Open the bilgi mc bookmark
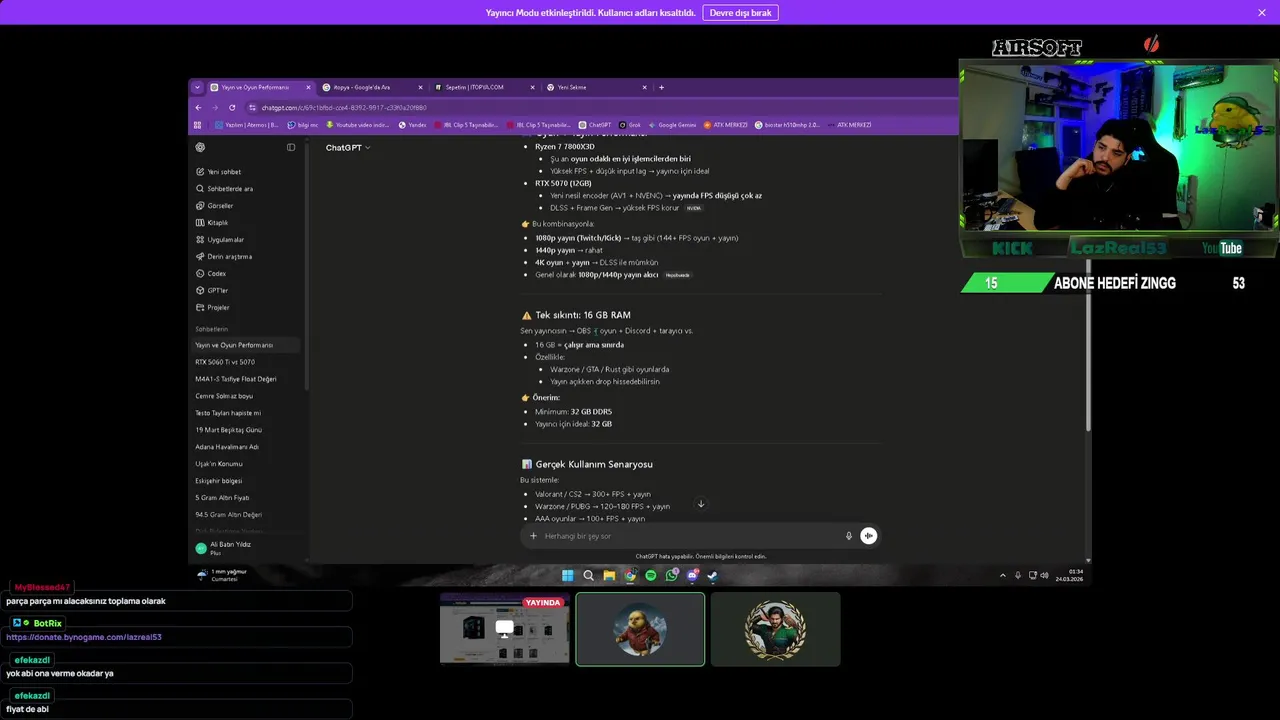The height and width of the screenshot is (720, 1280). (x=303, y=125)
